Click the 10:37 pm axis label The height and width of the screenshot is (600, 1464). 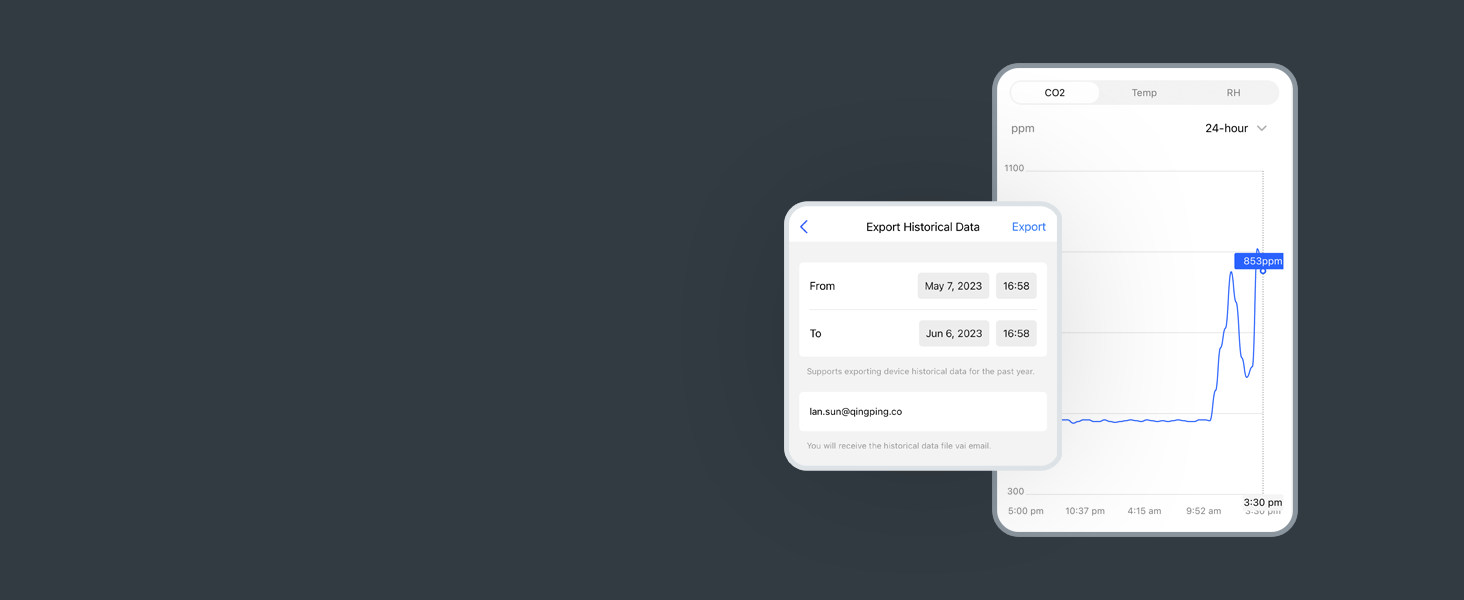click(1085, 511)
